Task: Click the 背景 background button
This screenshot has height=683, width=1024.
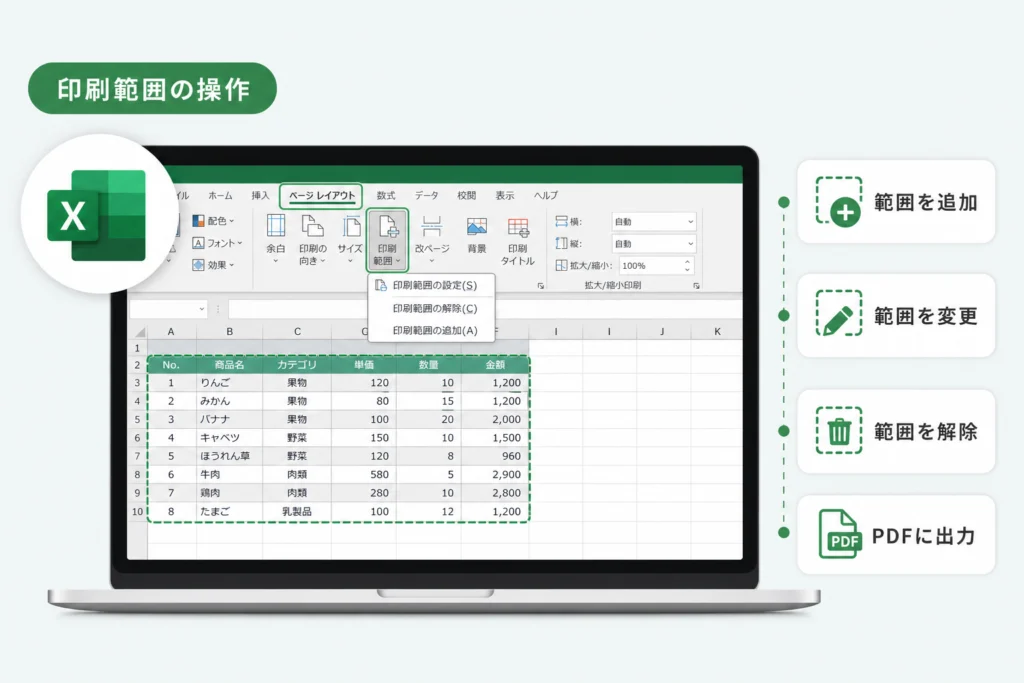Action: click(x=477, y=235)
